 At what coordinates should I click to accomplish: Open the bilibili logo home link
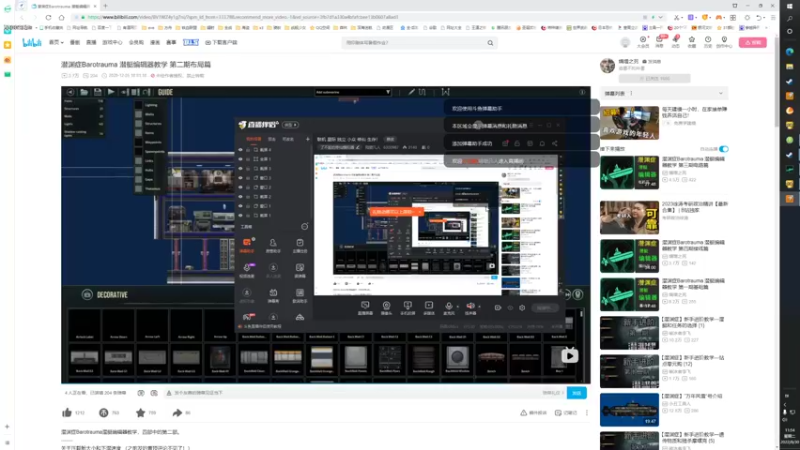[x=32, y=43]
